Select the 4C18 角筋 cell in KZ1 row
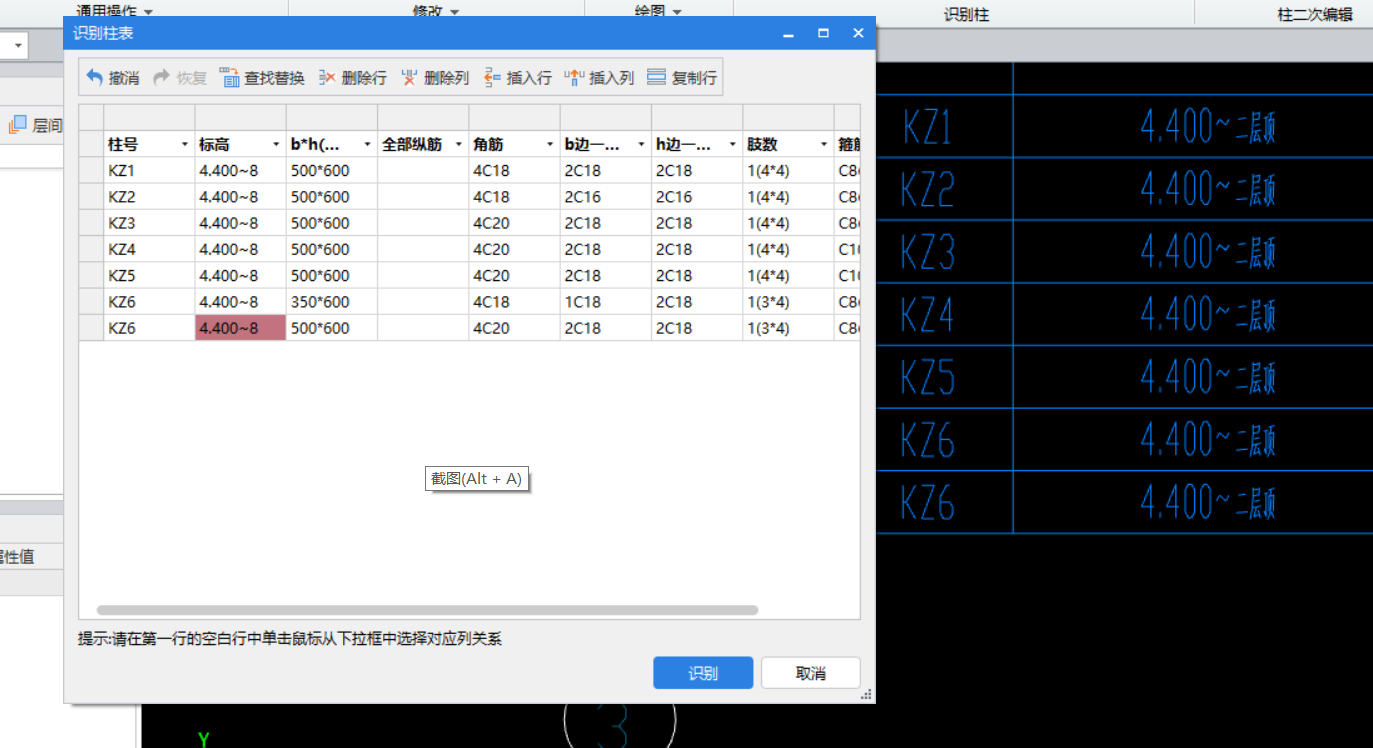This screenshot has height=748, width=1373. point(514,171)
